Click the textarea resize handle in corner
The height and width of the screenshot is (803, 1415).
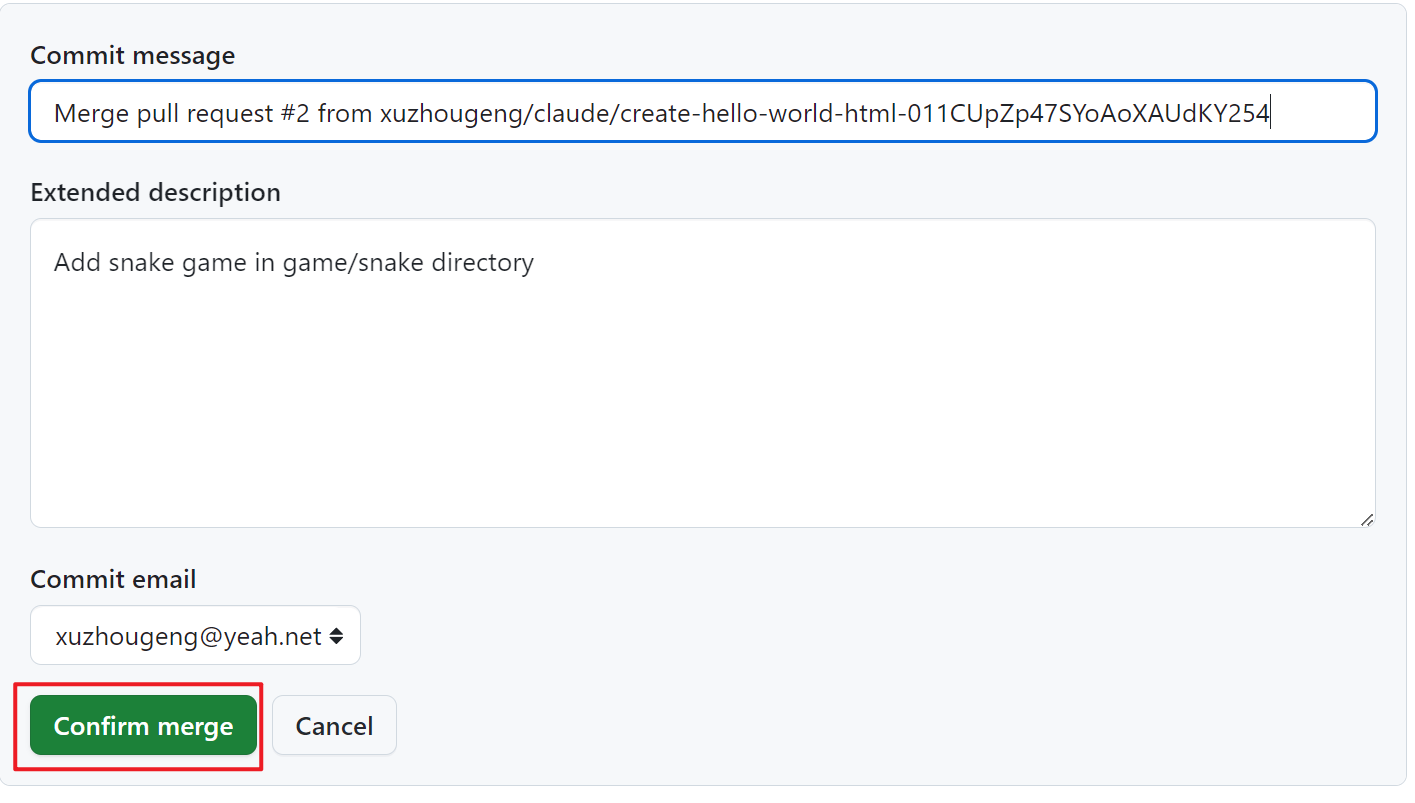pos(1366,519)
